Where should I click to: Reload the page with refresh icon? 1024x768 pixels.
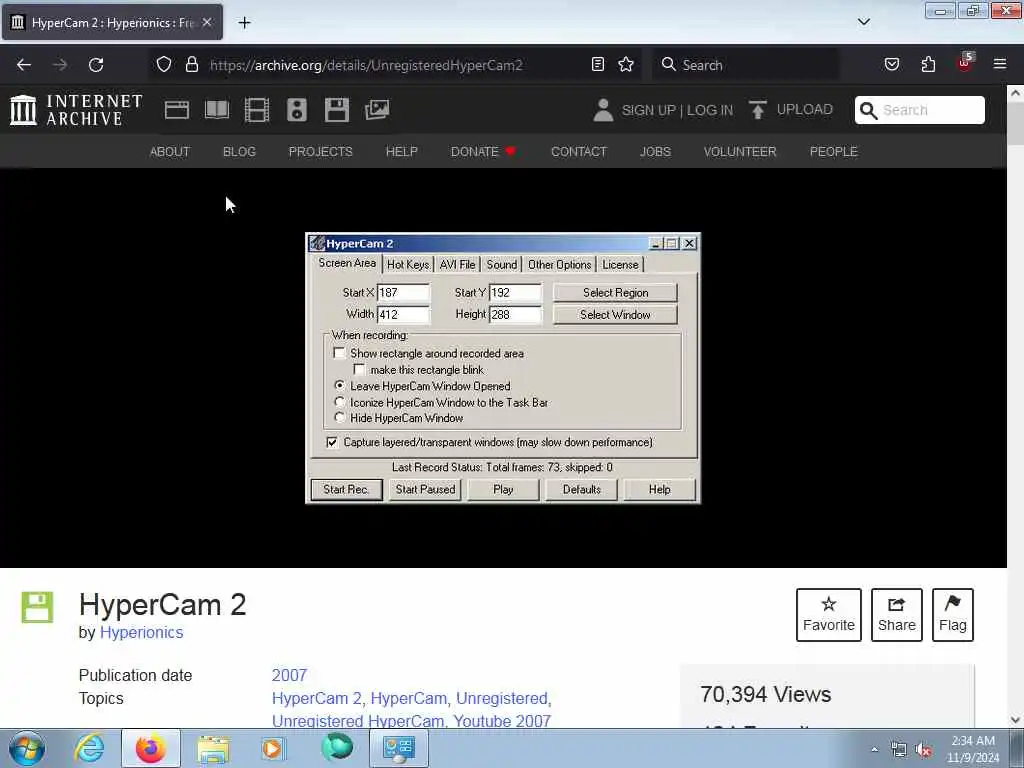[x=96, y=65]
